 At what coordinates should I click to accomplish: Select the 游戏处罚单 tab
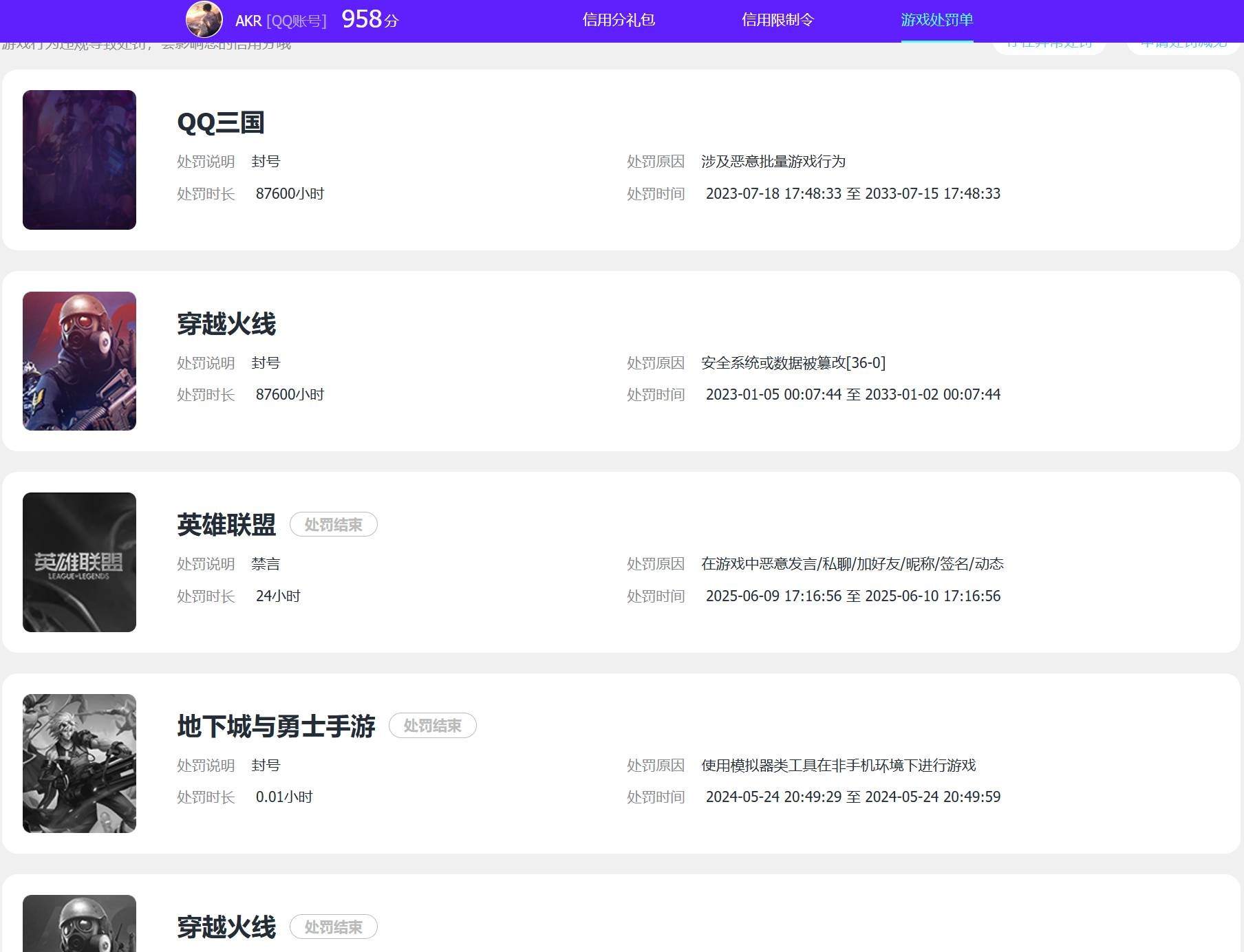(937, 20)
